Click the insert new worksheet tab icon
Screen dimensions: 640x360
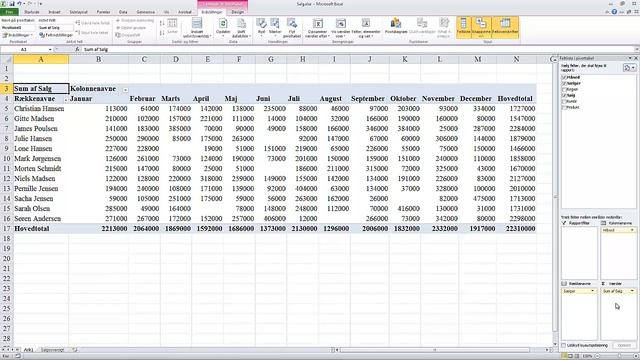pyautogui.click(x=75, y=350)
